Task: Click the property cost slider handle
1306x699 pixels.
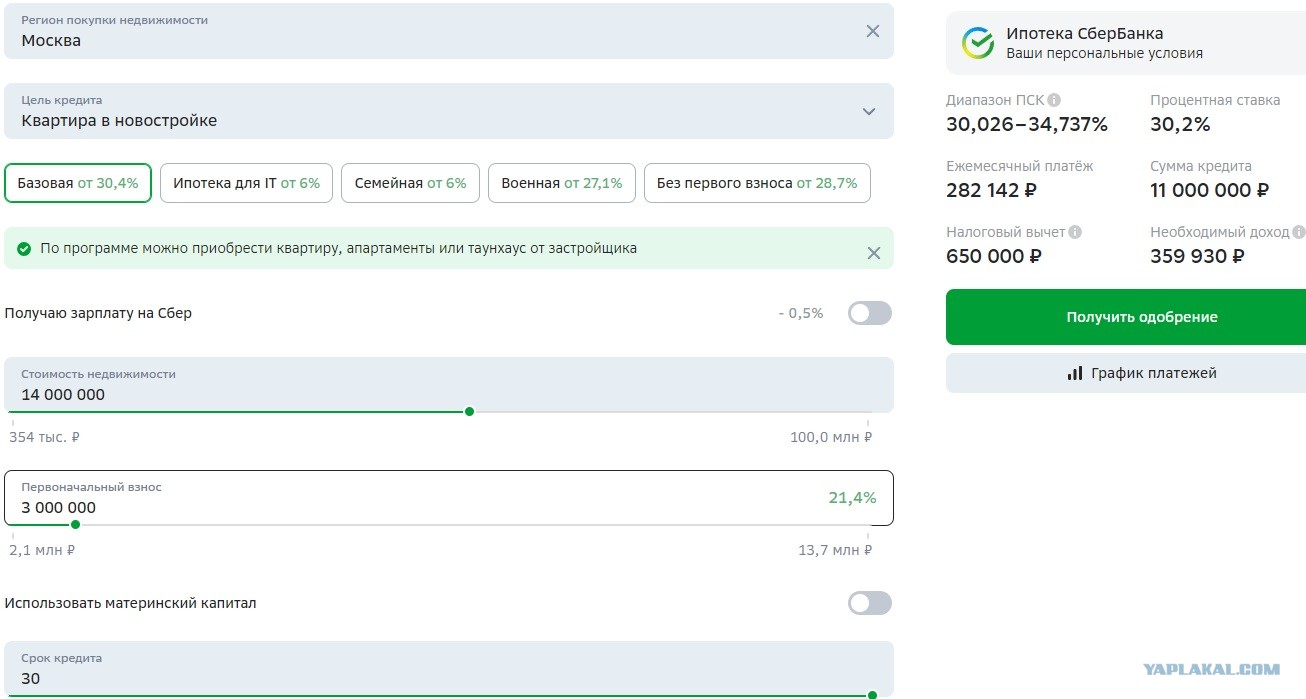Action: click(x=469, y=411)
